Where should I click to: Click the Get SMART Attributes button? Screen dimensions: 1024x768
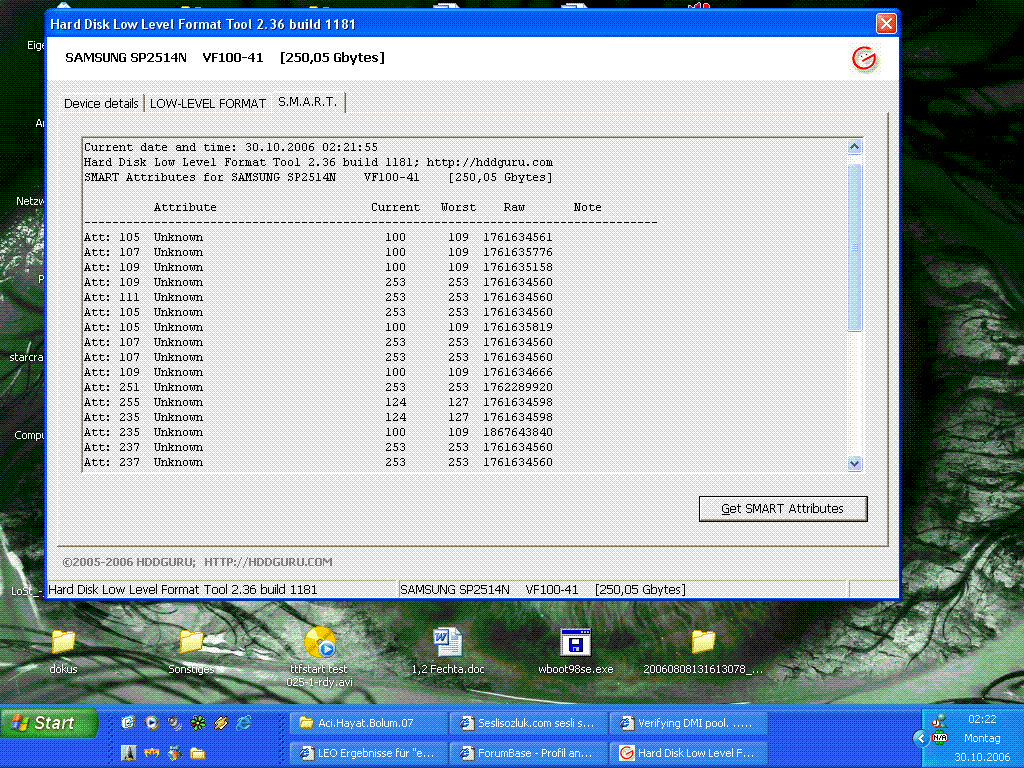point(782,509)
